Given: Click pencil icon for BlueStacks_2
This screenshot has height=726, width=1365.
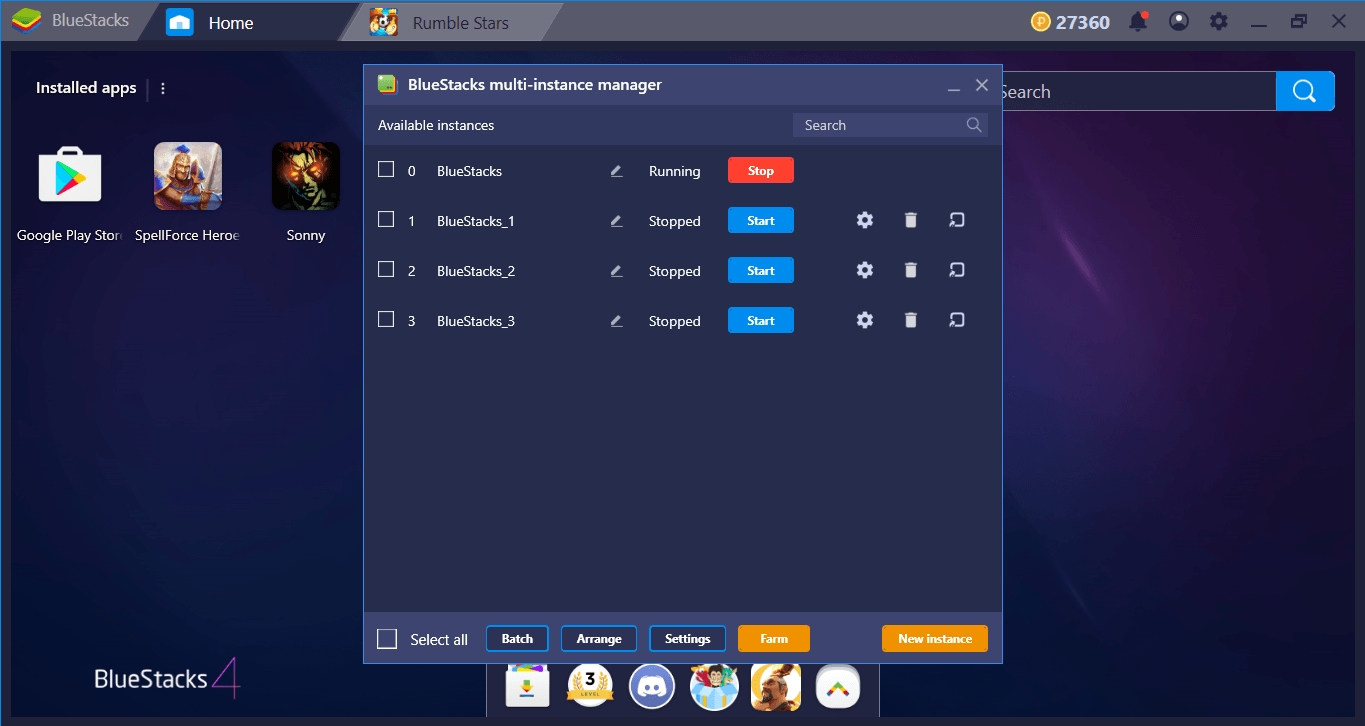Looking at the screenshot, I should click(616, 271).
